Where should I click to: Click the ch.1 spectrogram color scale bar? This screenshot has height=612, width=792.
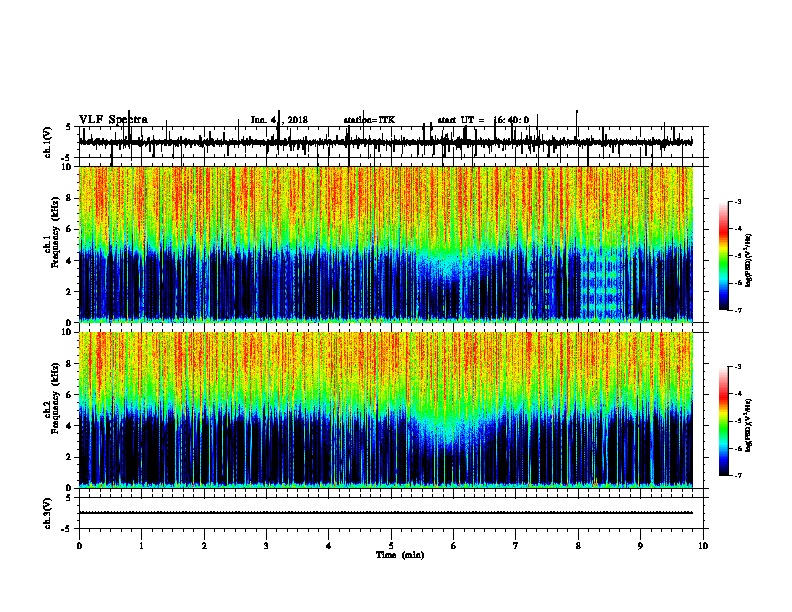pyautogui.click(x=723, y=256)
